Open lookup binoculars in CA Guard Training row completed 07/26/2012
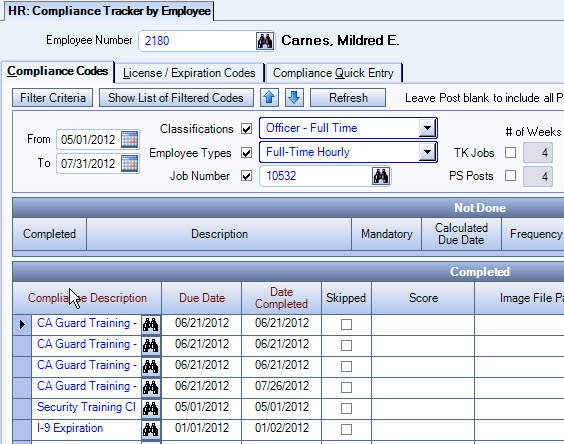The height and width of the screenshot is (444, 564). click(x=151, y=387)
